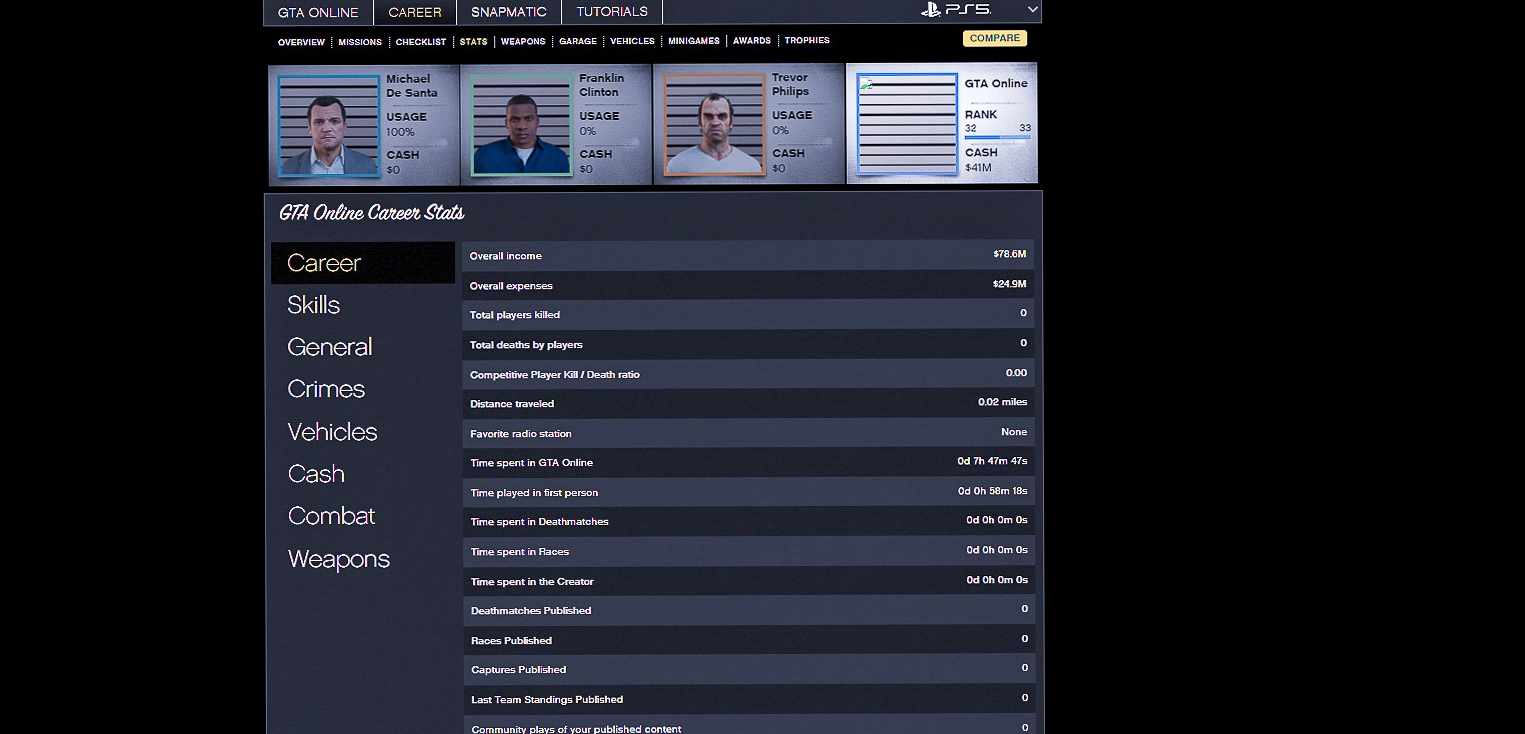Switch to the Snapmatic tab
The image size is (1525, 734).
click(509, 12)
